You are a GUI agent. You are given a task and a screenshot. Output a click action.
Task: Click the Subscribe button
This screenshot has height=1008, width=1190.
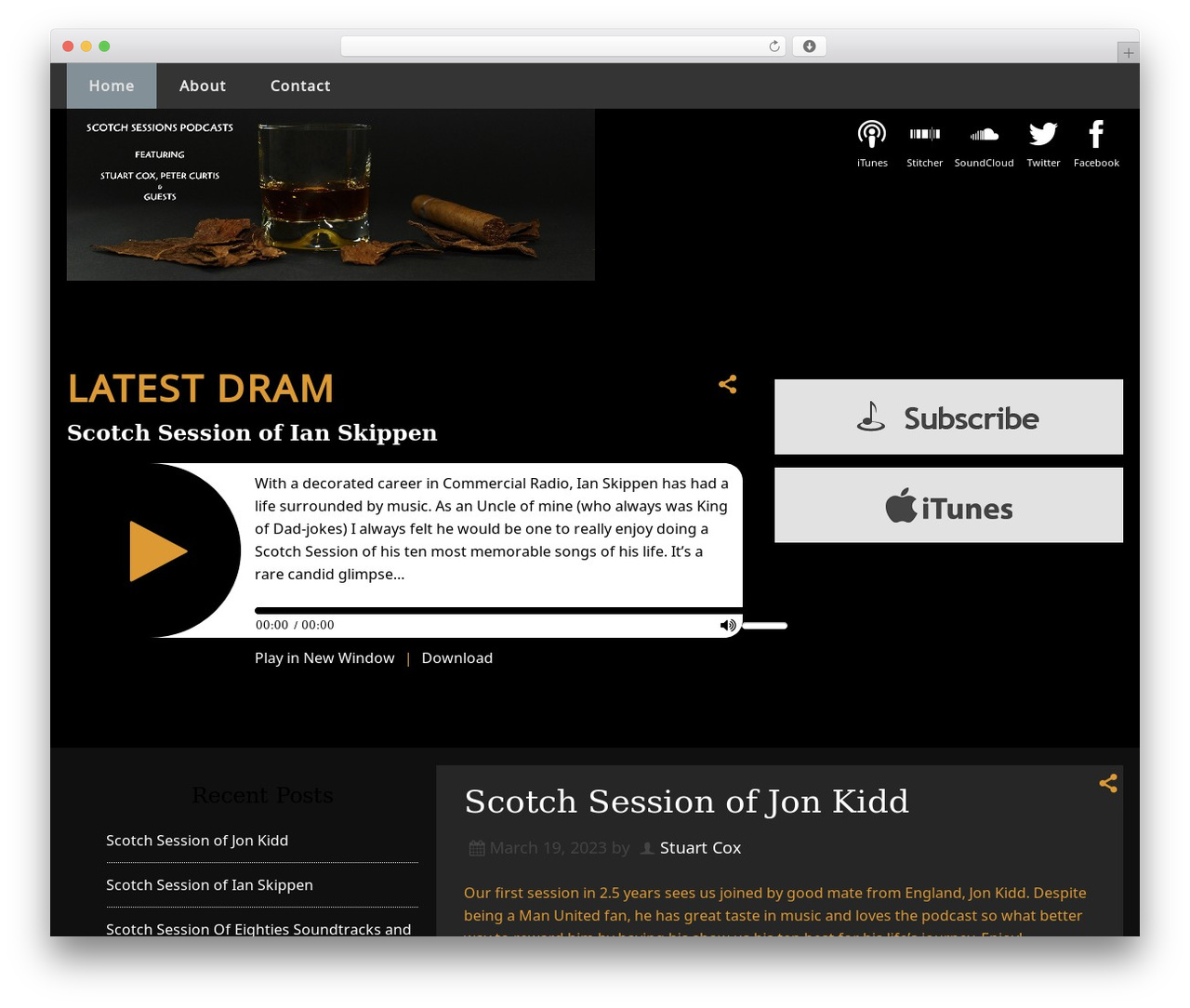coord(948,417)
